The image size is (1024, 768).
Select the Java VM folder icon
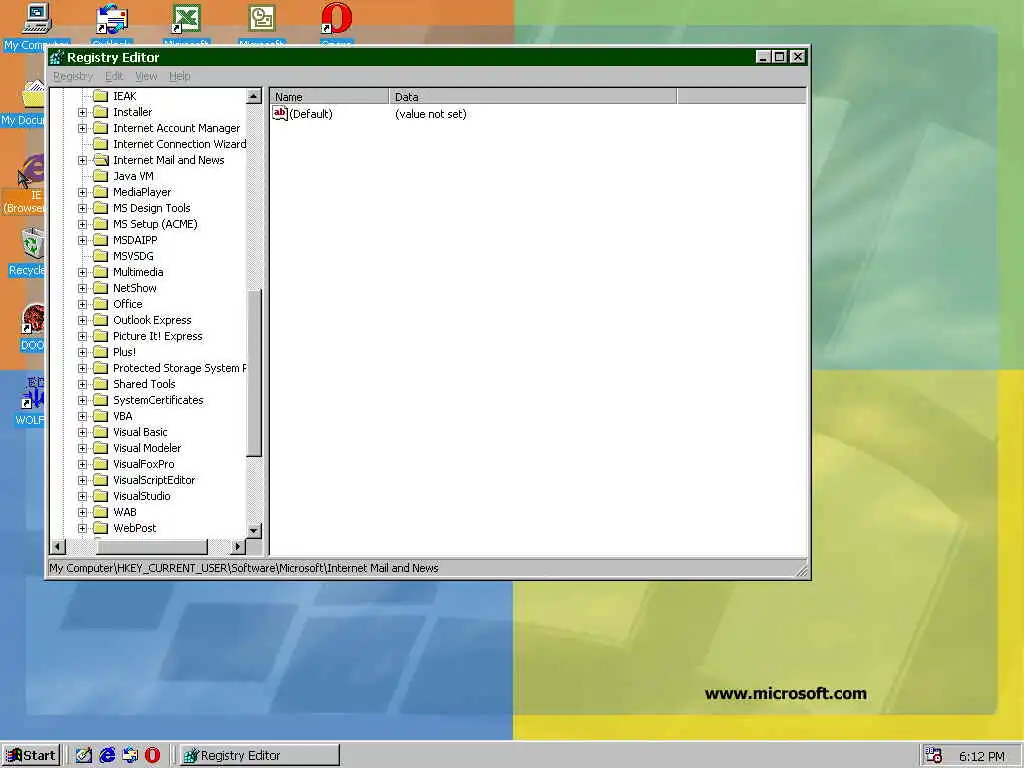pos(101,176)
